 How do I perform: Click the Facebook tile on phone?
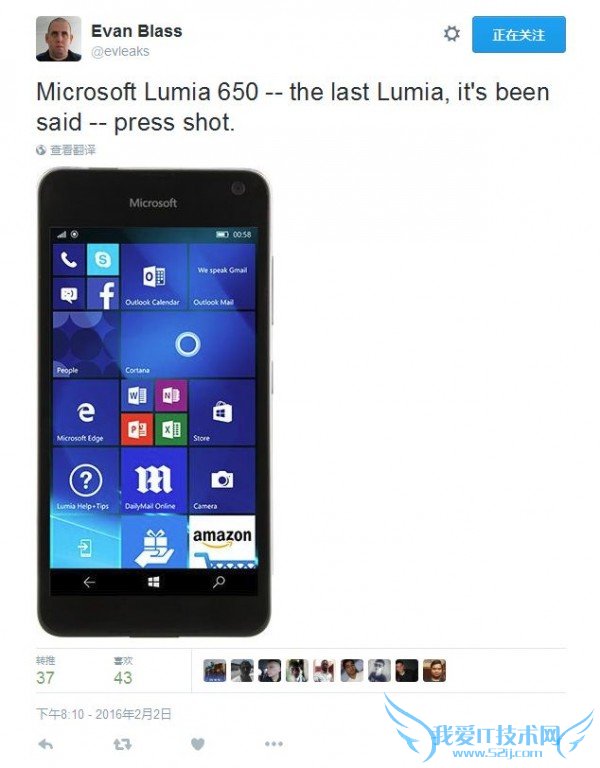(103, 294)
